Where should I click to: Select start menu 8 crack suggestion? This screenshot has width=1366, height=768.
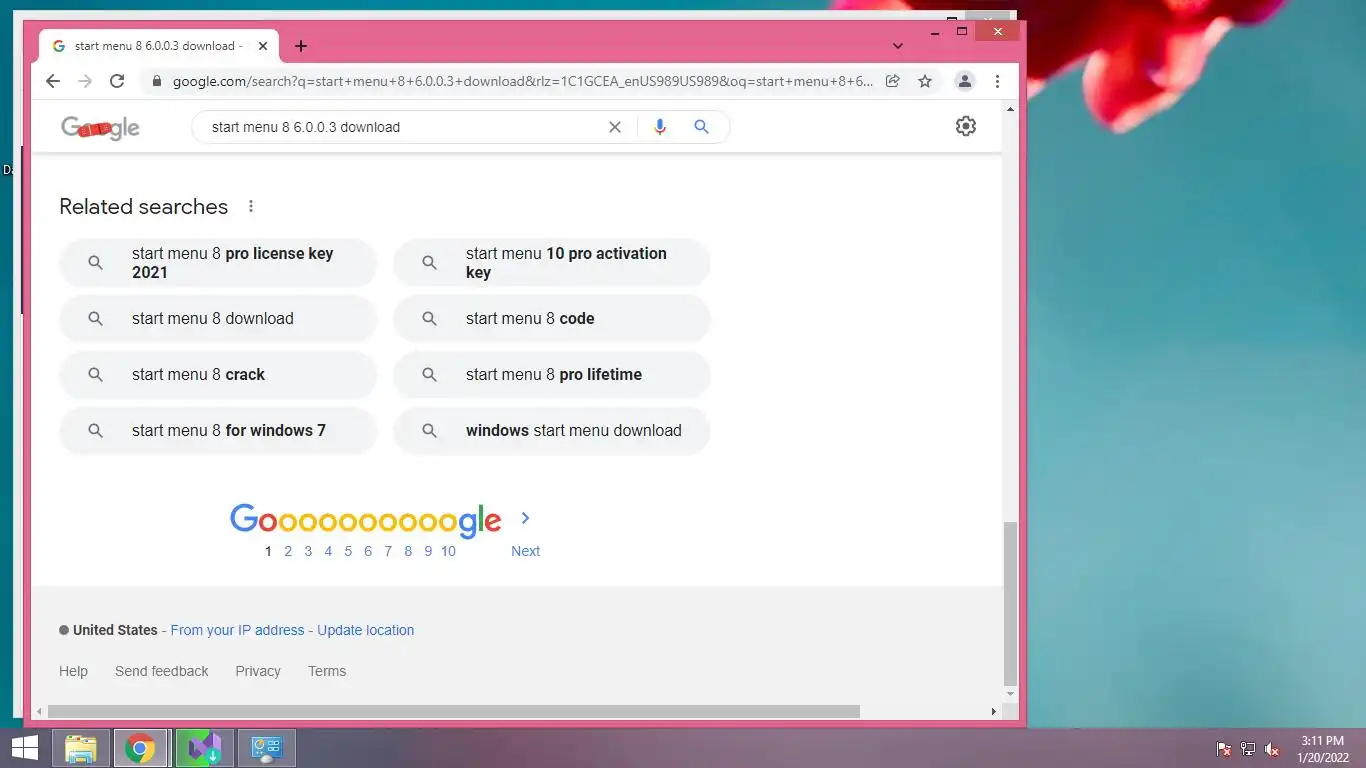(218, 375)
